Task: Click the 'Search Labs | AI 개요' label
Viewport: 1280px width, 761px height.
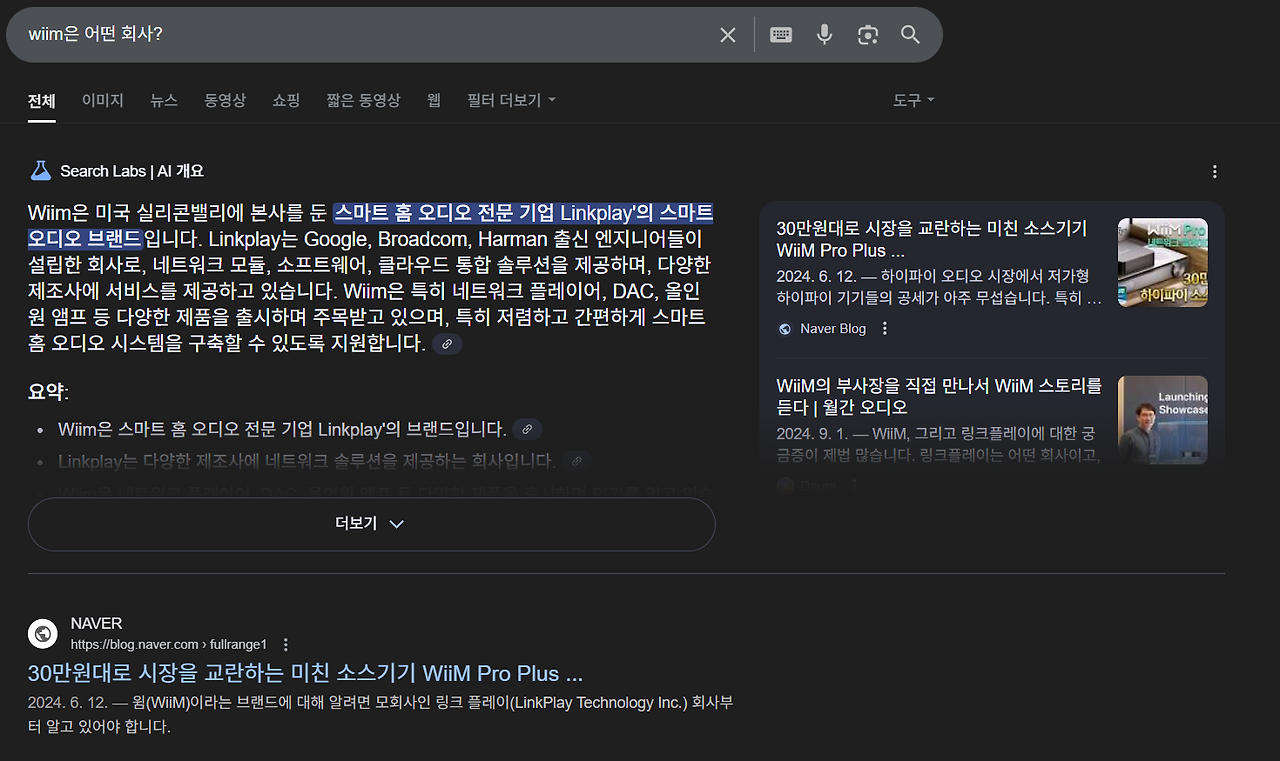Action: coord(132,171)
